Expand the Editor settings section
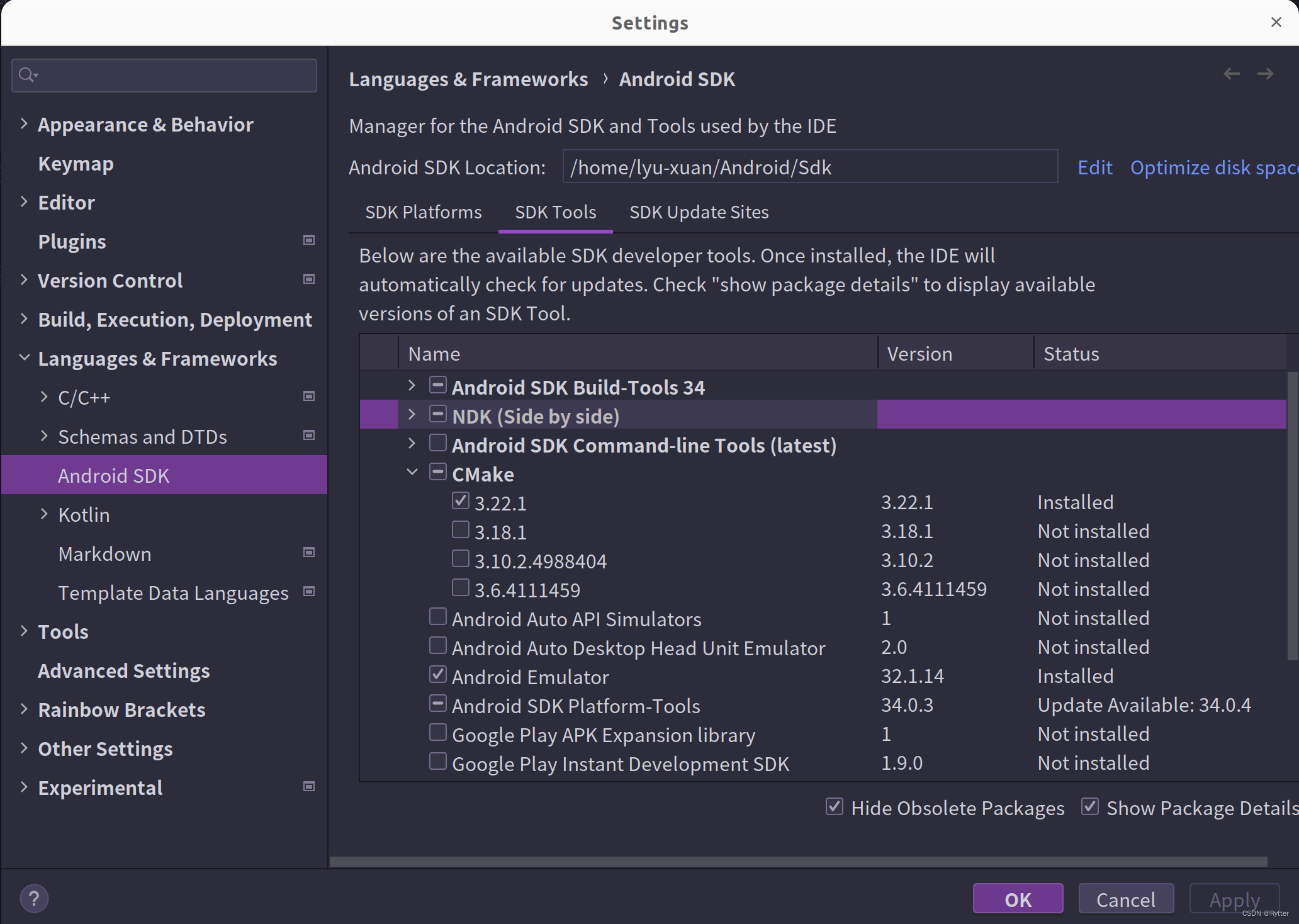 24,201
